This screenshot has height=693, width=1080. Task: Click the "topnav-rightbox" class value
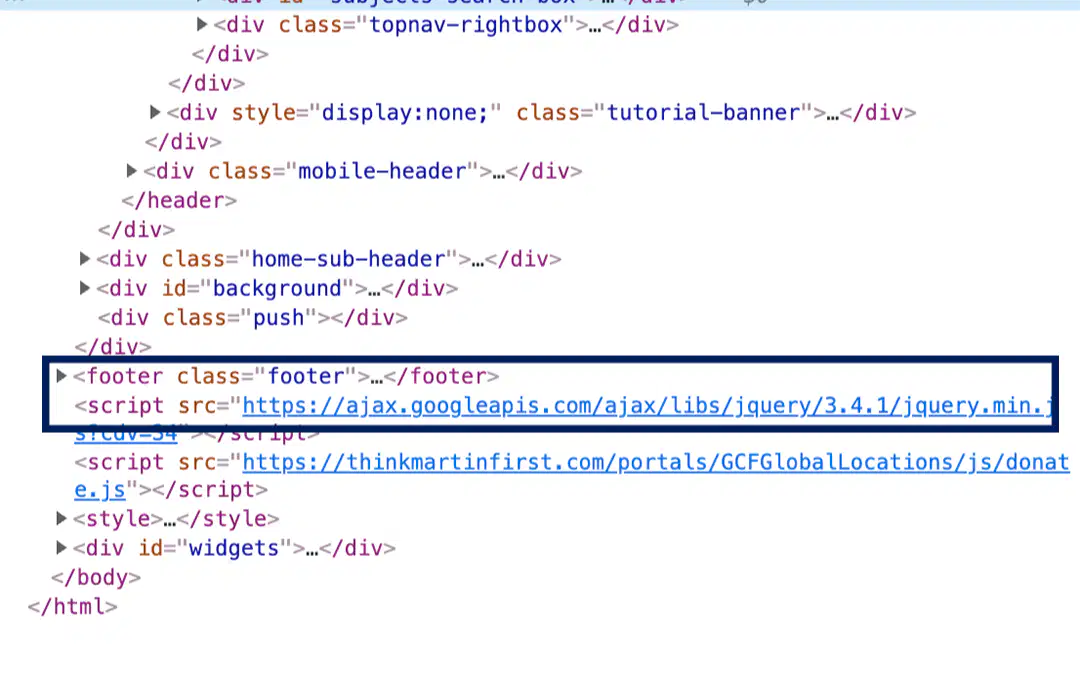(x=466, y=25)
